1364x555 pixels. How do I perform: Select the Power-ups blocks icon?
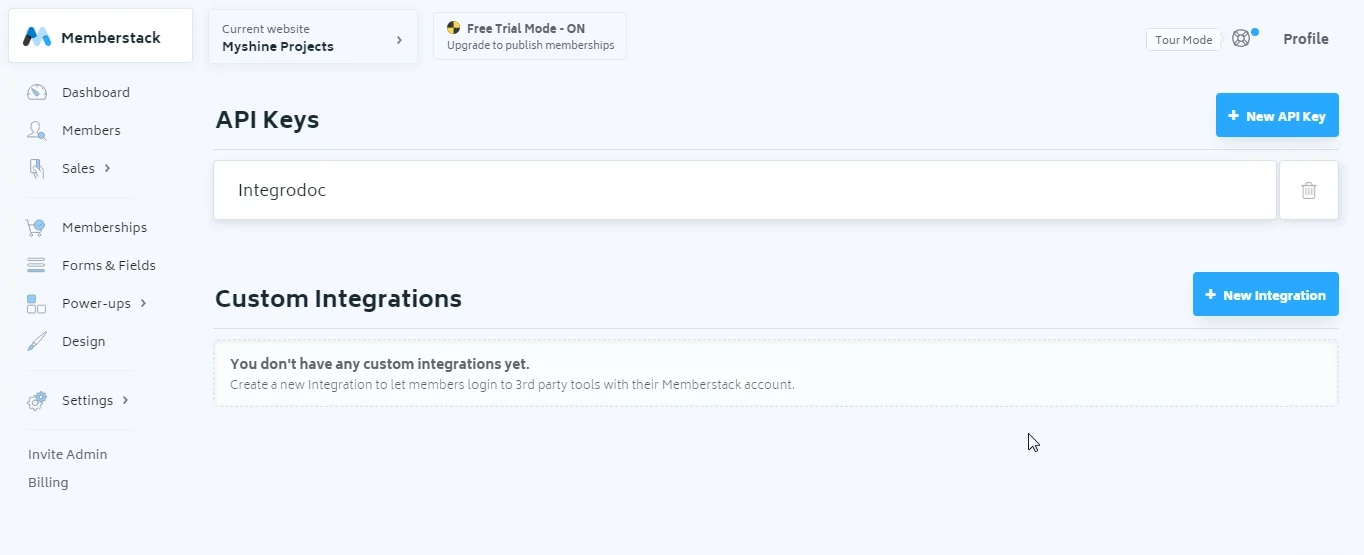click(x=36, y=303)
